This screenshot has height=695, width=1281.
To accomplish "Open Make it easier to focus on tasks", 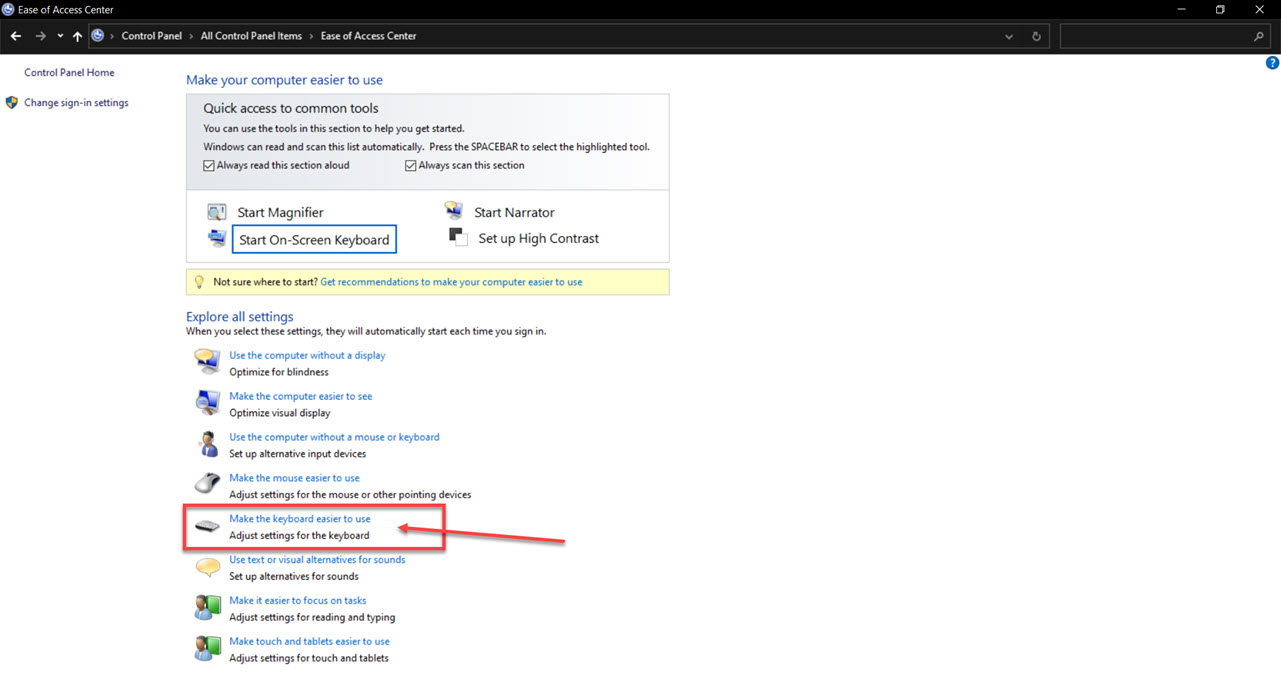I will [x=297, y=602].
